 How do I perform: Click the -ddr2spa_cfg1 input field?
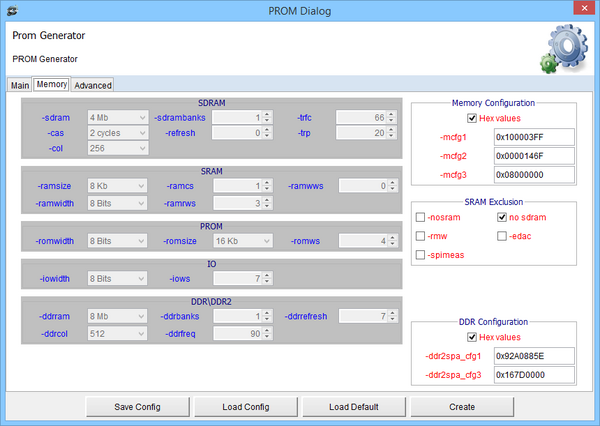tap(534, 356)
